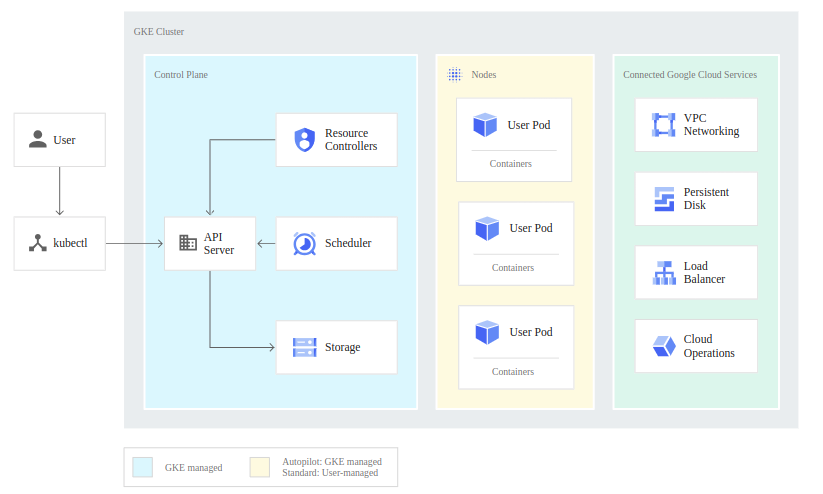Click the User person icon
823x494 pixels.
point(37,139)
